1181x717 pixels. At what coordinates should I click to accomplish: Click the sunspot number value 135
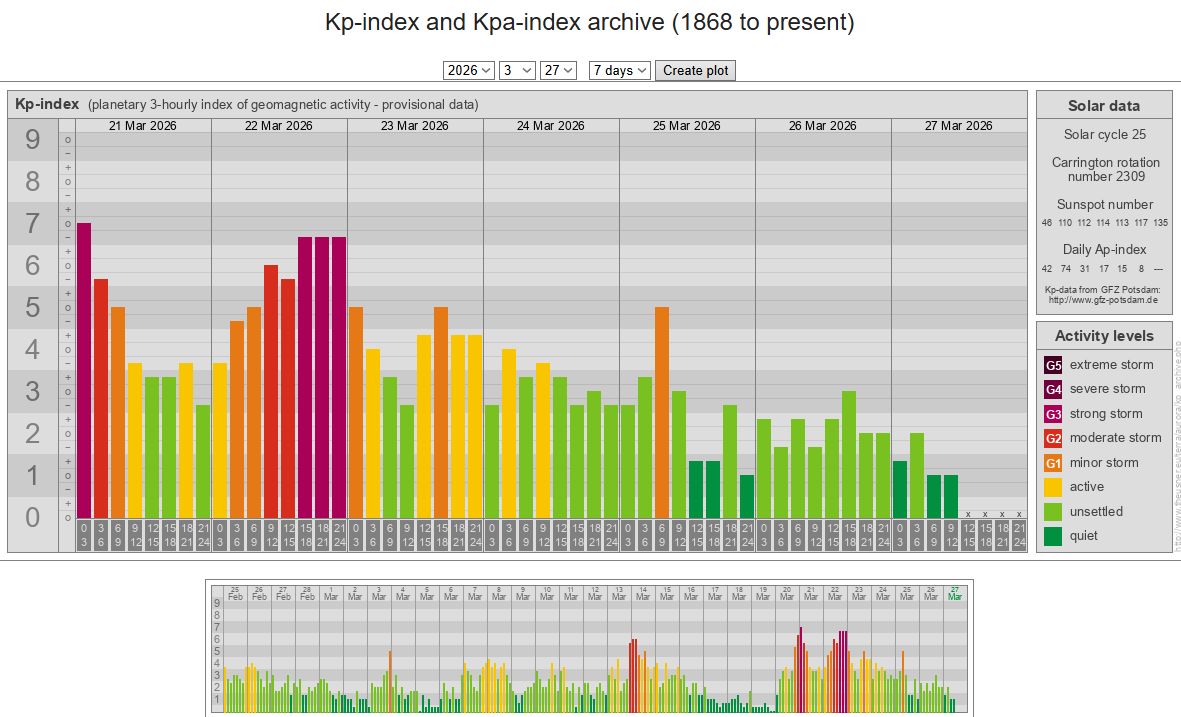pyautogui.click(x=1161, y=223)
